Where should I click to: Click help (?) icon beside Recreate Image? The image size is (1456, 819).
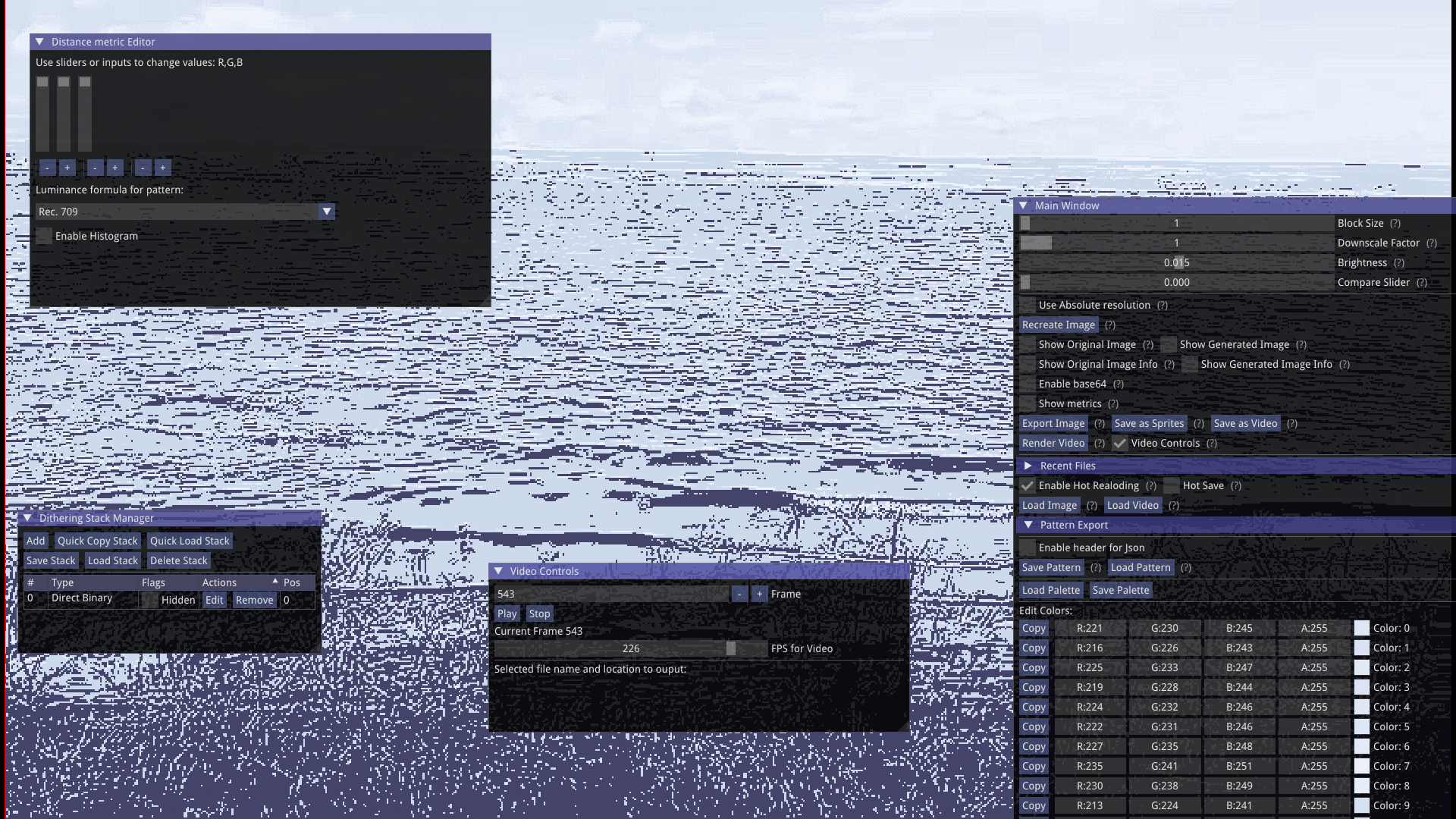pyautogui.click(x=1110, y=325)
